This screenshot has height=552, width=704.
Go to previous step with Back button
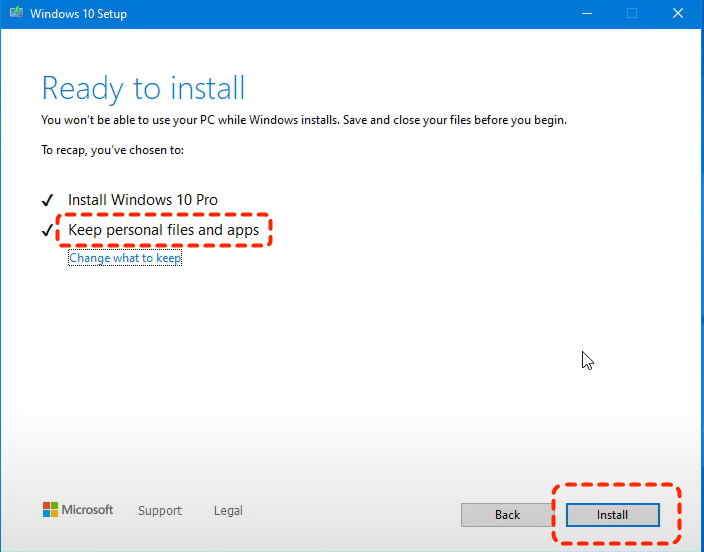pyautogui.click(x=507, y=515)
